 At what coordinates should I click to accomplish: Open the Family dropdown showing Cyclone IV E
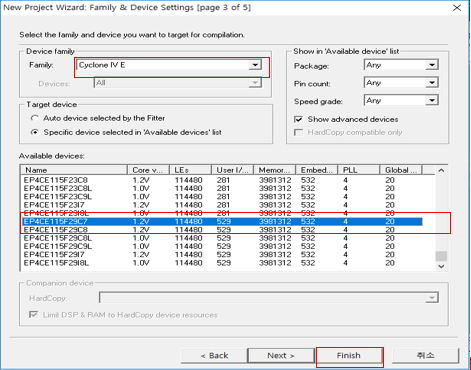tap(169, 65)
